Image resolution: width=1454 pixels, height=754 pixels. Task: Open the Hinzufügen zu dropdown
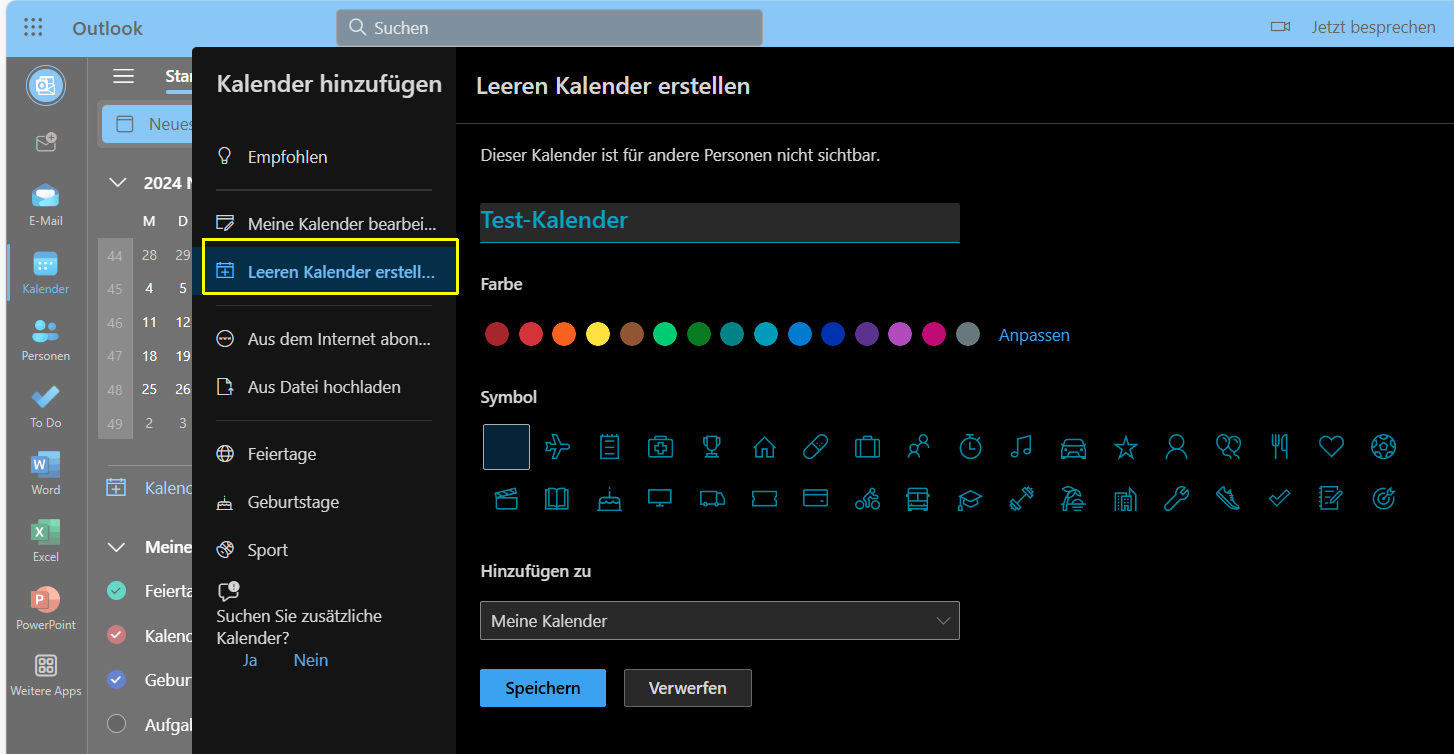(719, 621)
